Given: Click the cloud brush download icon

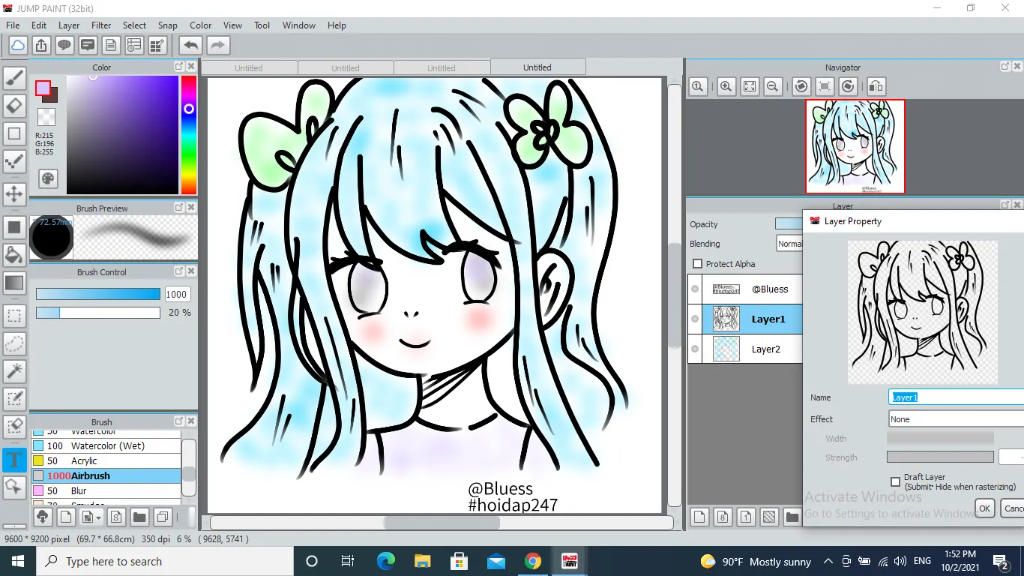Looking at the screenshot, I should point(42,517).
